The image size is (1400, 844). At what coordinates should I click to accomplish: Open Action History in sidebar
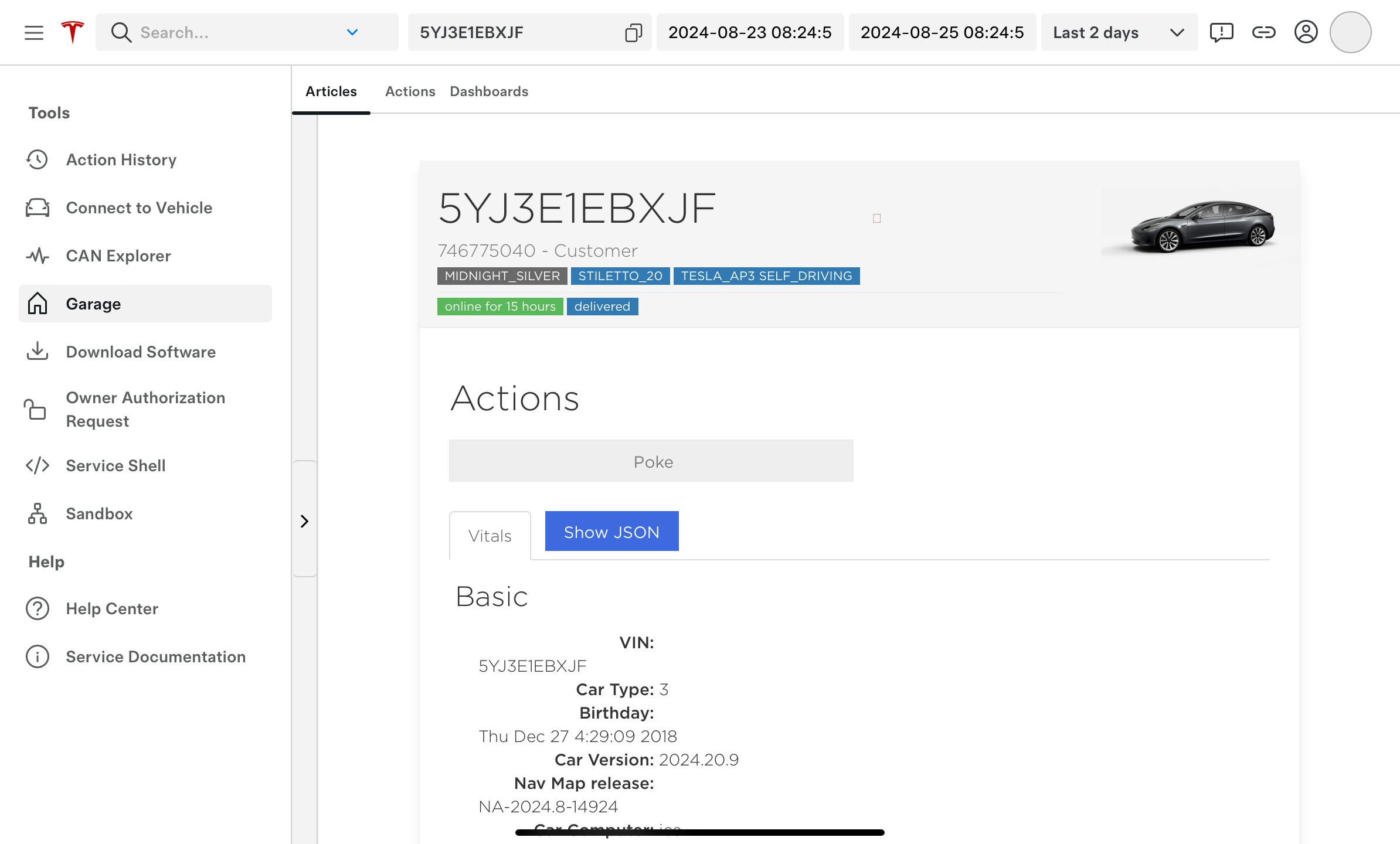pyautogui.click(x=121, y=160)
